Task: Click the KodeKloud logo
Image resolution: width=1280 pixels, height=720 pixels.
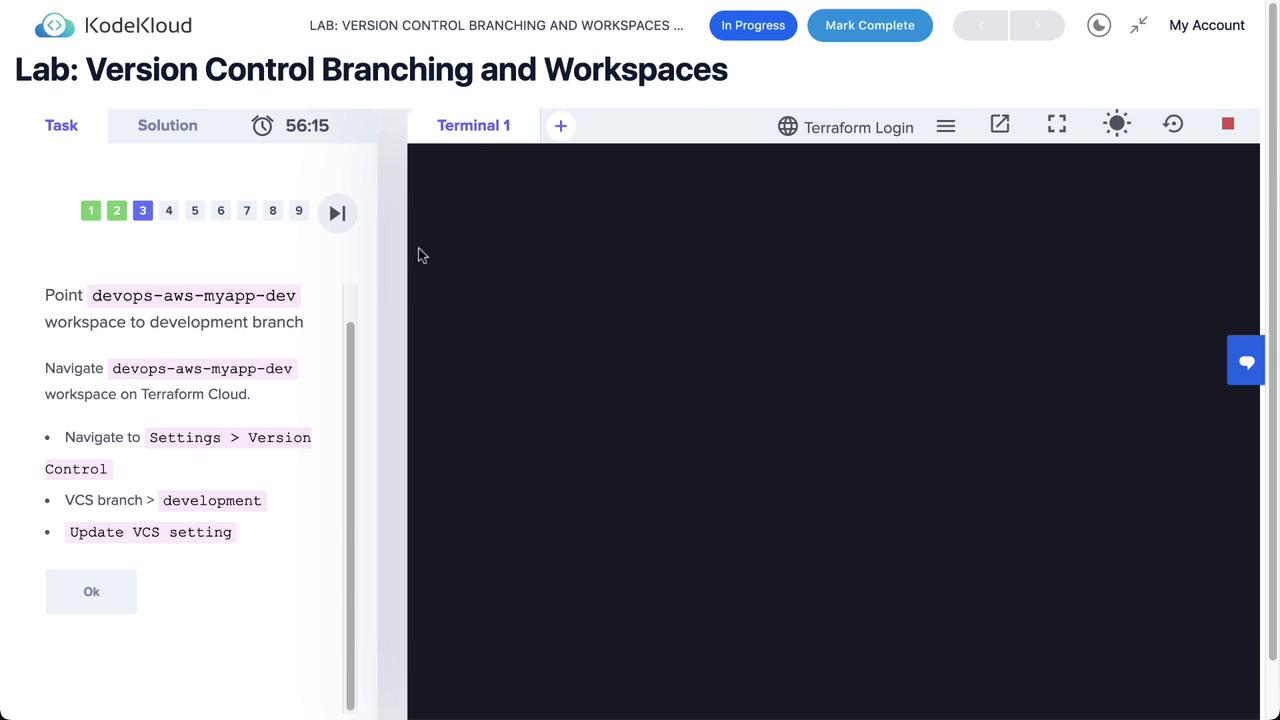Action: pos(113,25)
